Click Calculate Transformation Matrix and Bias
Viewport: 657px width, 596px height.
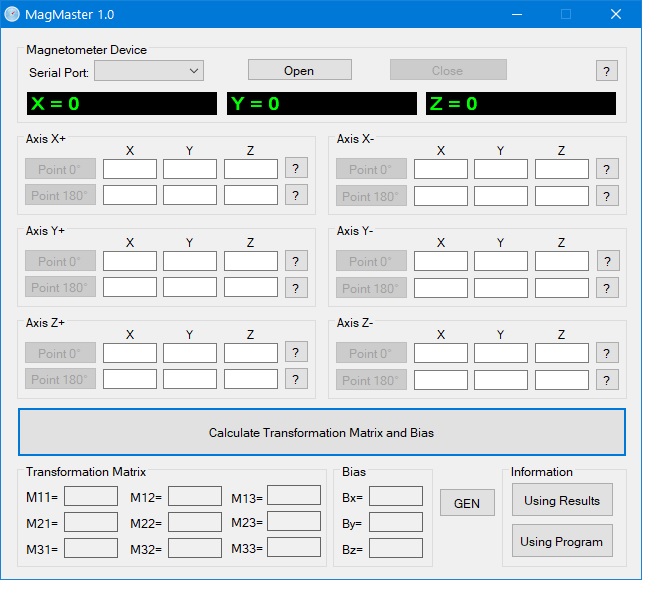(x=322, y=432)
